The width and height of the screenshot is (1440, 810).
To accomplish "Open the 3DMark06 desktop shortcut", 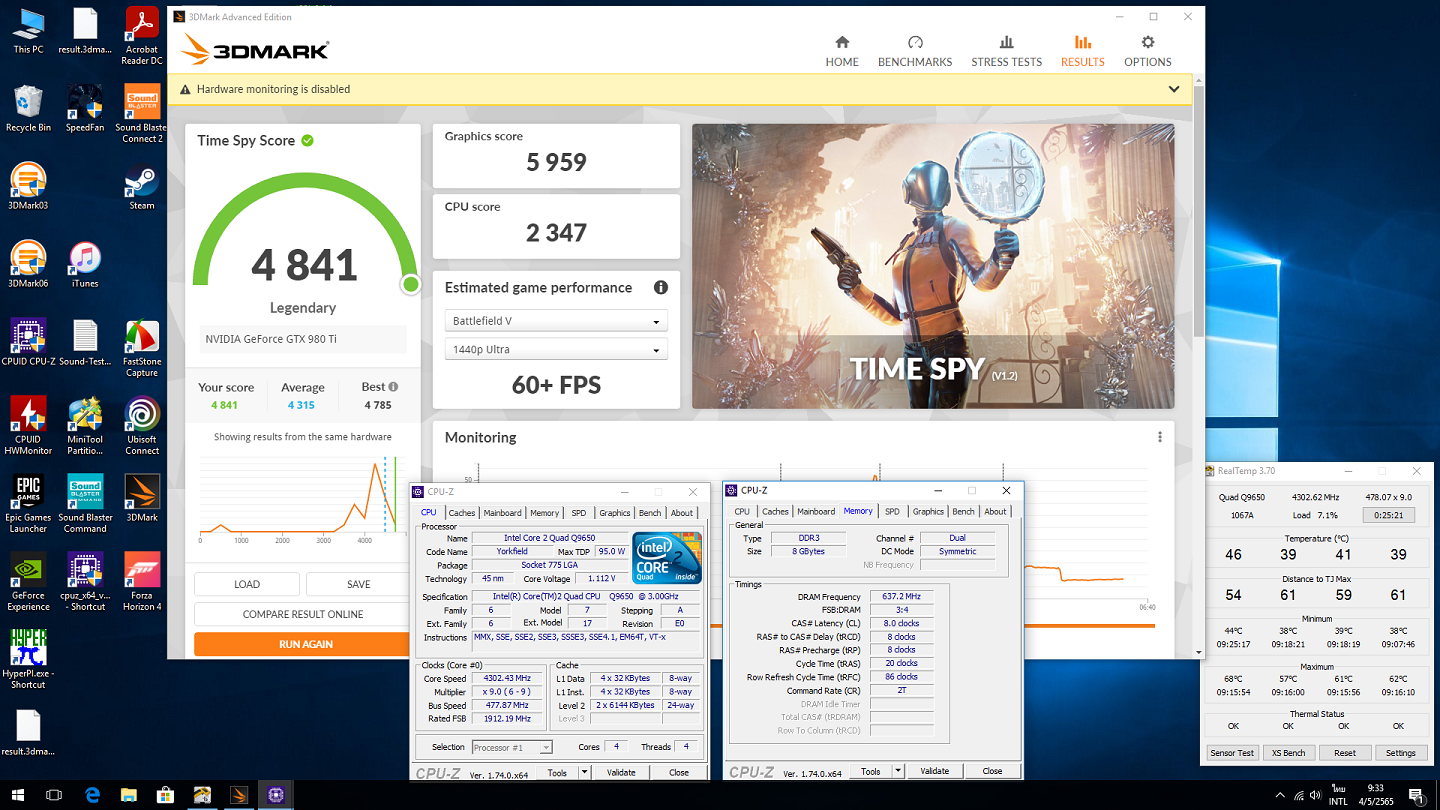I will point(28,265).
